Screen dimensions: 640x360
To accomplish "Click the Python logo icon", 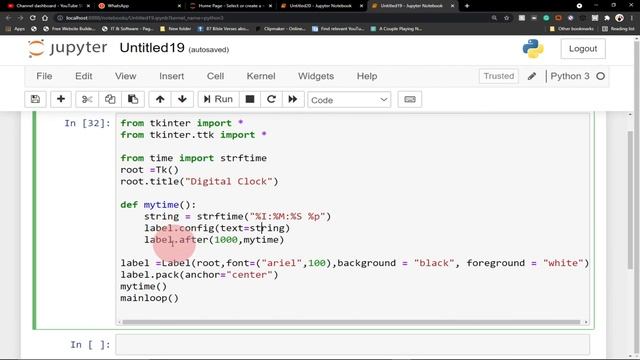I will click(x=533, y=49).
